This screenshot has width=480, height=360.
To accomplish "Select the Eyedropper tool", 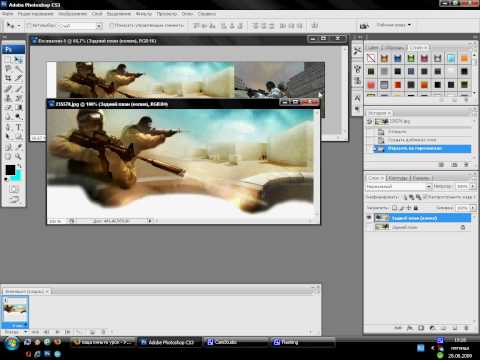I will 19,147.
